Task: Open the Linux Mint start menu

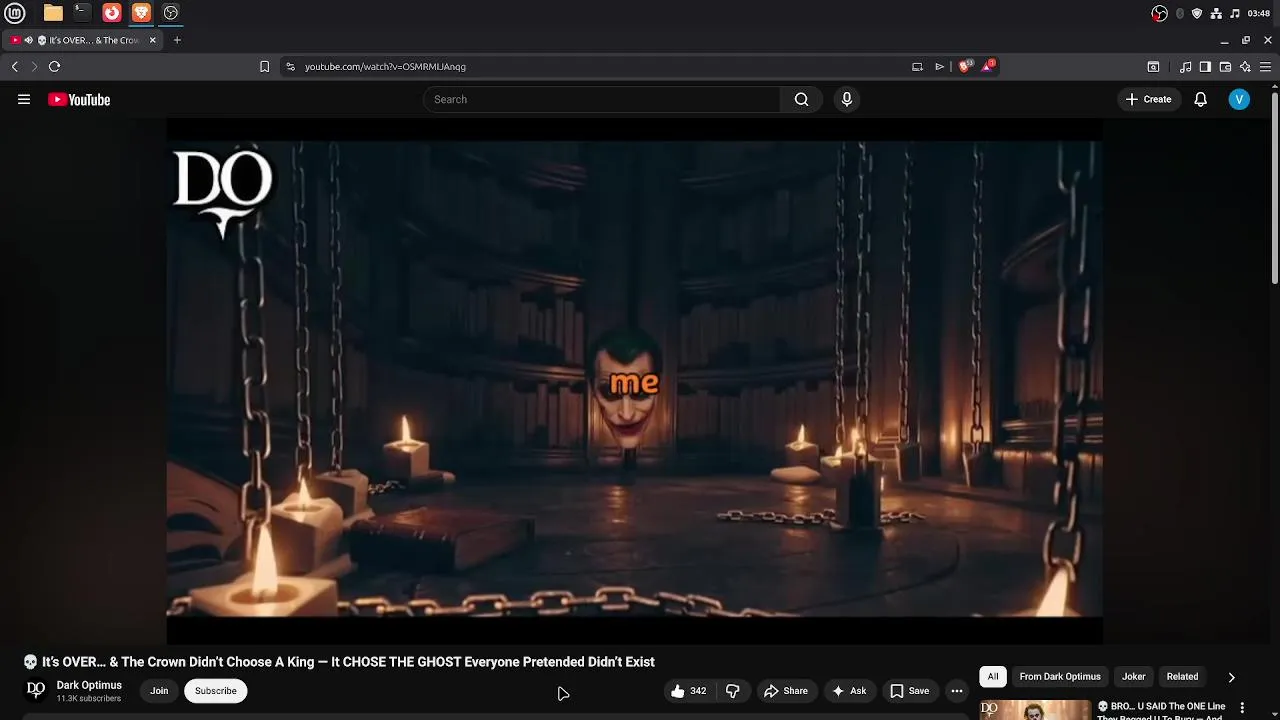Action: coord(15,13)
